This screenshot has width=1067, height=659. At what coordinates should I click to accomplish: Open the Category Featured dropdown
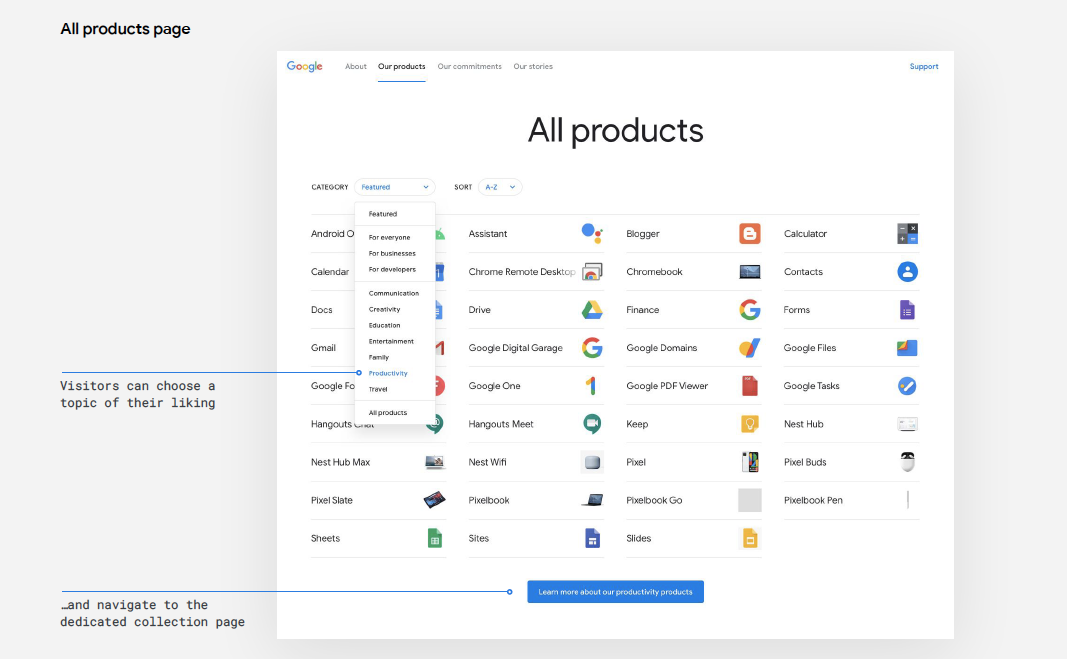395,187
